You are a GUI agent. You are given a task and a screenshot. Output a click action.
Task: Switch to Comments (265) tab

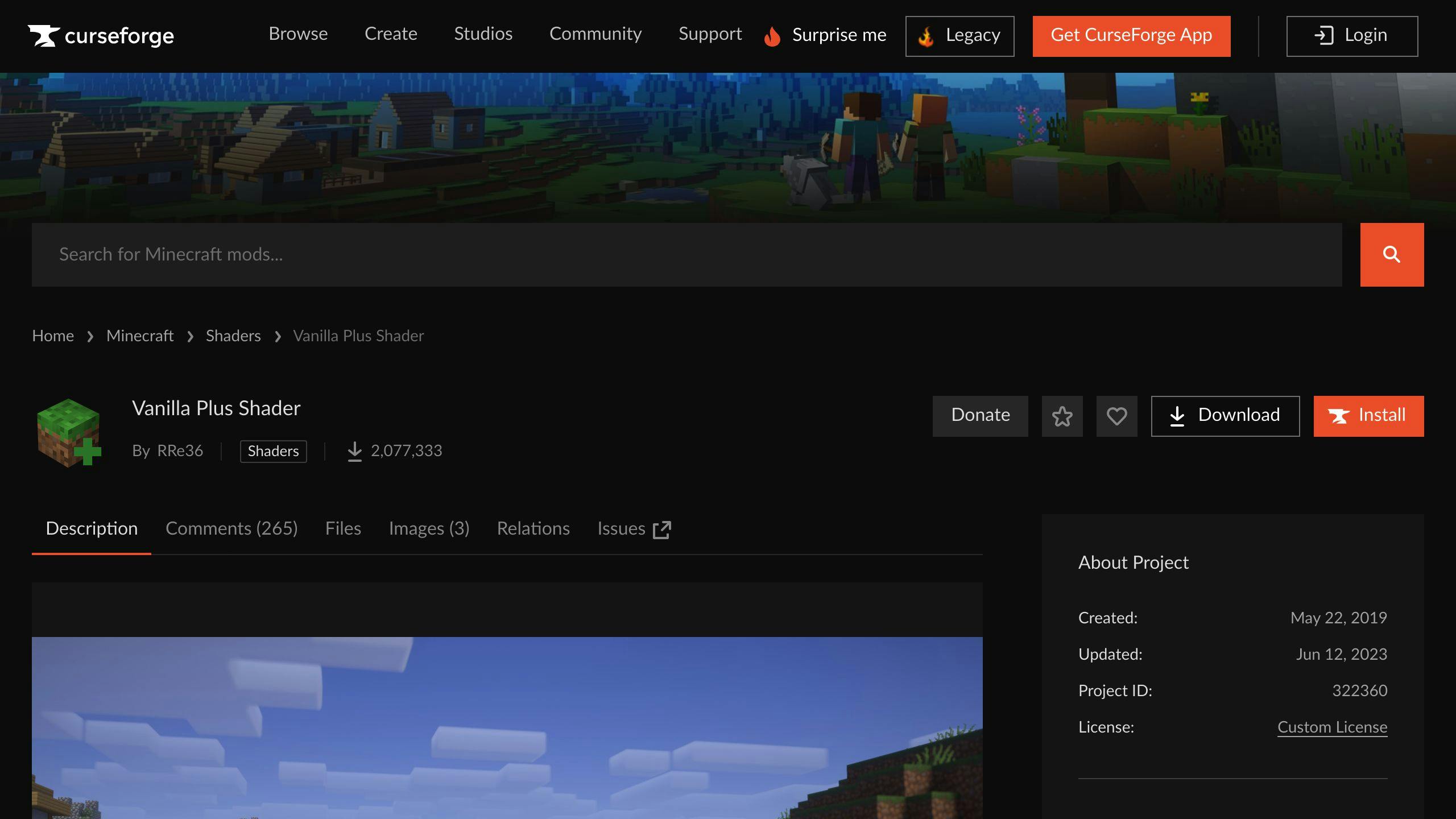(231, 529)
